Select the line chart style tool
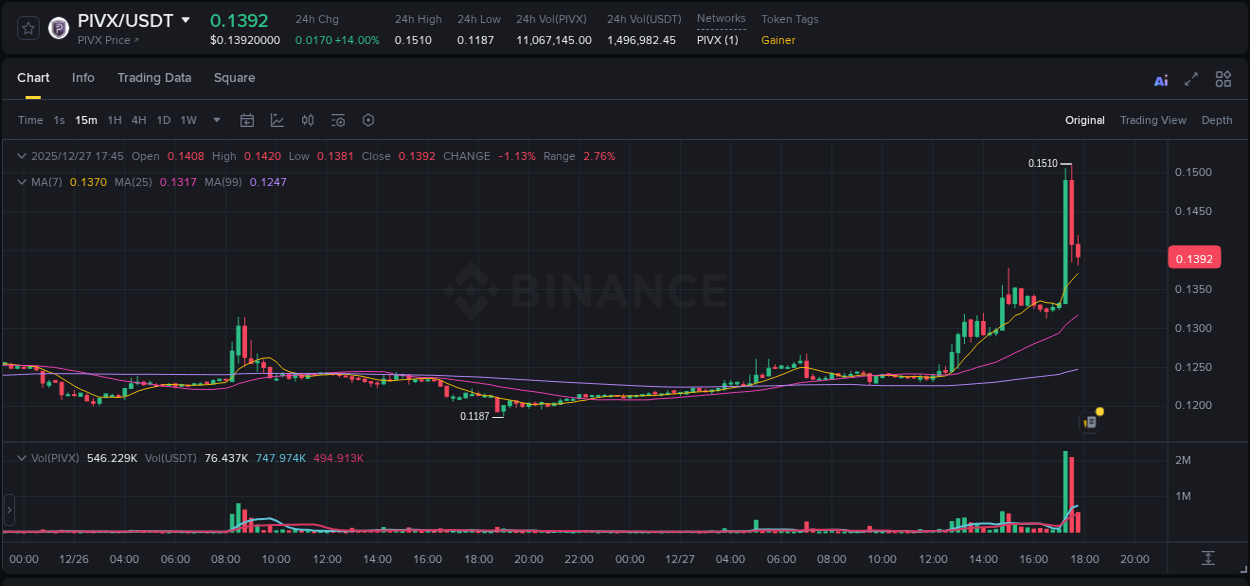 276,120
